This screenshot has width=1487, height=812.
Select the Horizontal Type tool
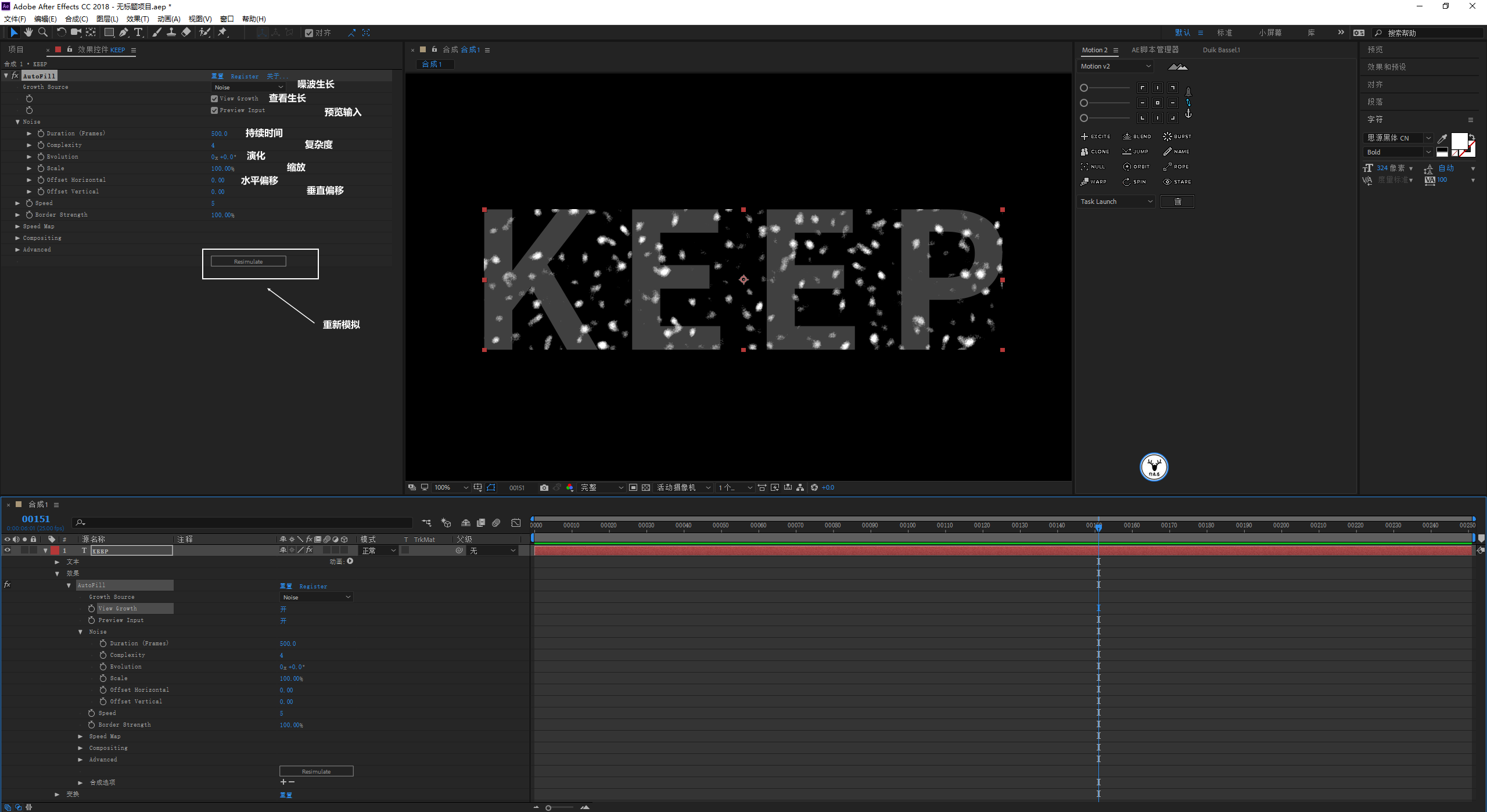(x=138, y=33)
